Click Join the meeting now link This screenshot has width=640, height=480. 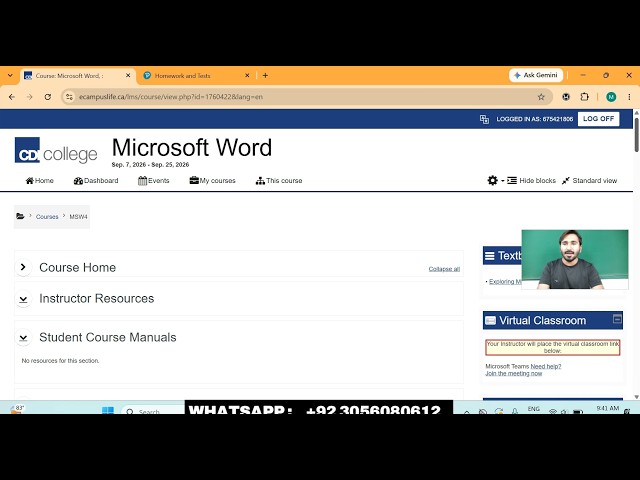(513, 373)
